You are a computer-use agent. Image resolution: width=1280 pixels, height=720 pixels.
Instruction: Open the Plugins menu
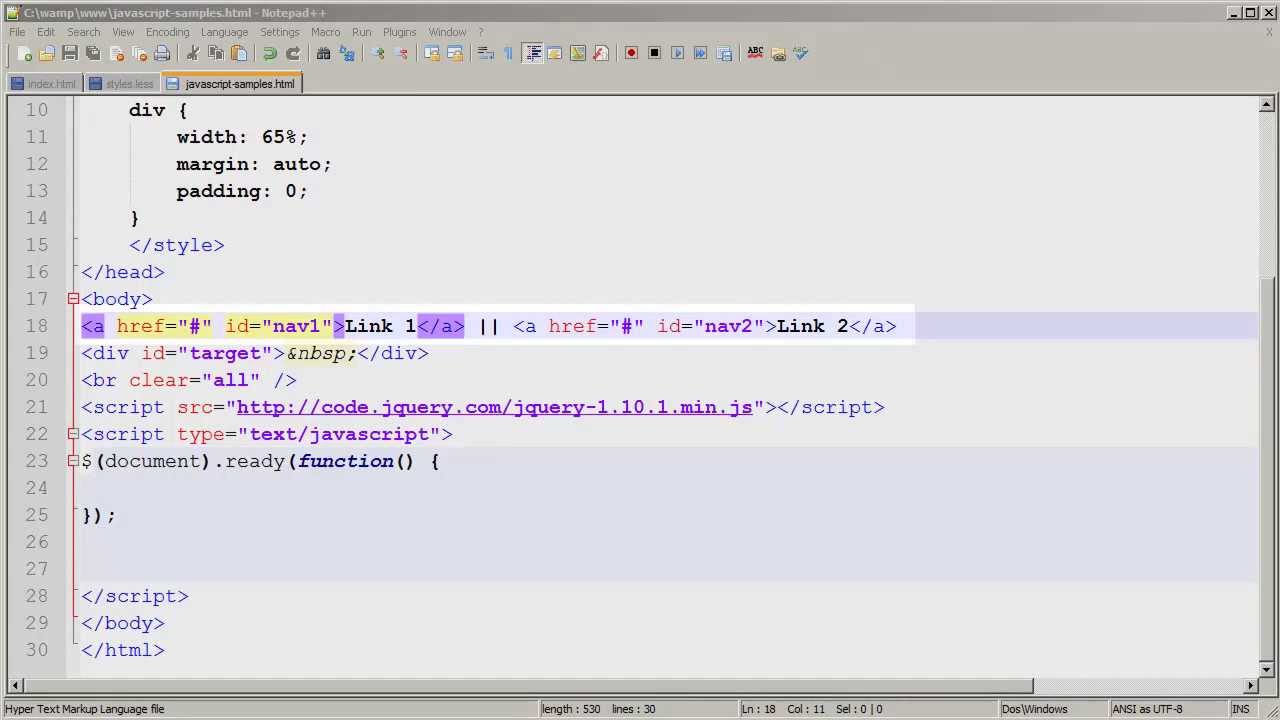click(x=399, y=32)
